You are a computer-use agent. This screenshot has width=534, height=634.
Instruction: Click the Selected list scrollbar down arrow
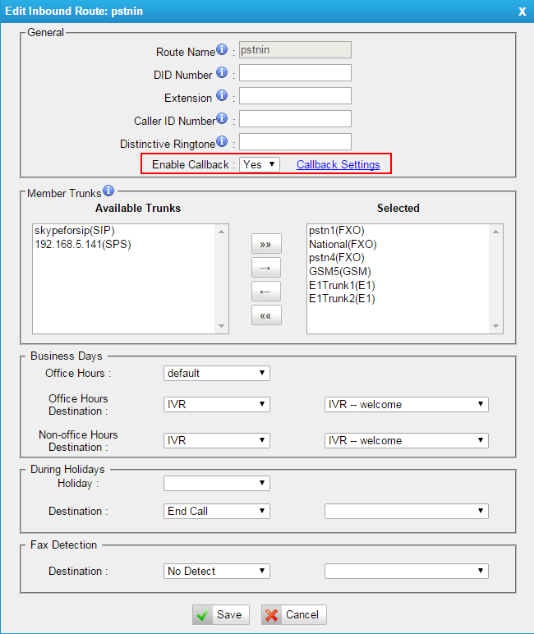496,326
